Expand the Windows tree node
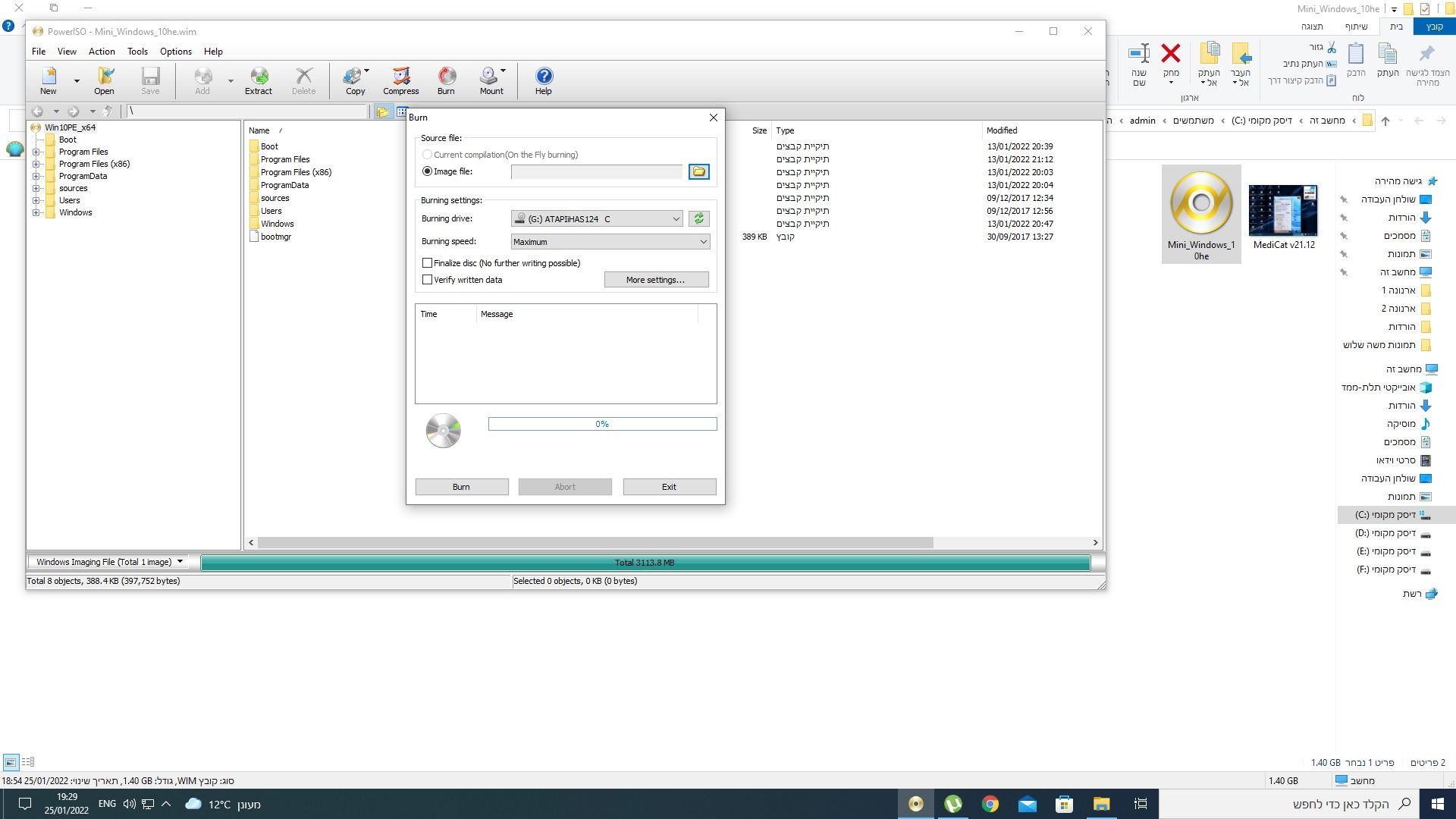Viewport: 1456px width, 819px height. click(x=36, y=212)
